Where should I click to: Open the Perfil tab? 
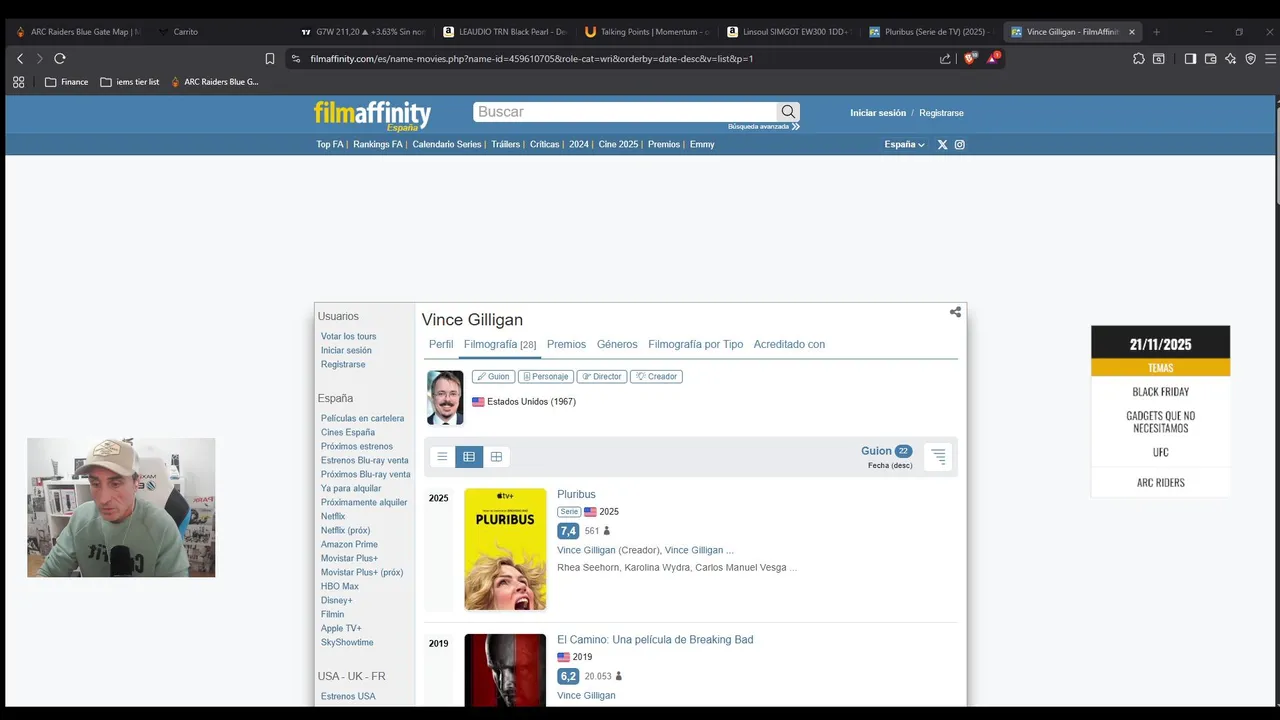tap(441, 345)
